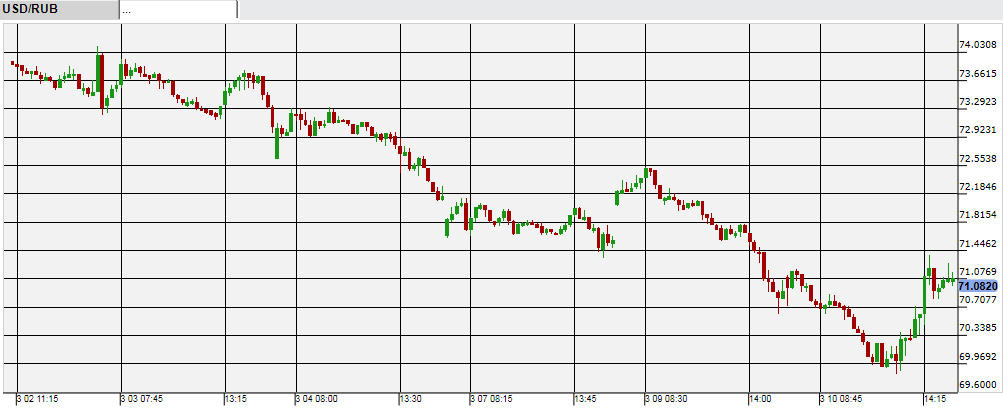Image resolution: width=1003 pixels, height=416 pixels.
Task: Click the '3 09 08:30' time axis label
Action: (667, 399)
